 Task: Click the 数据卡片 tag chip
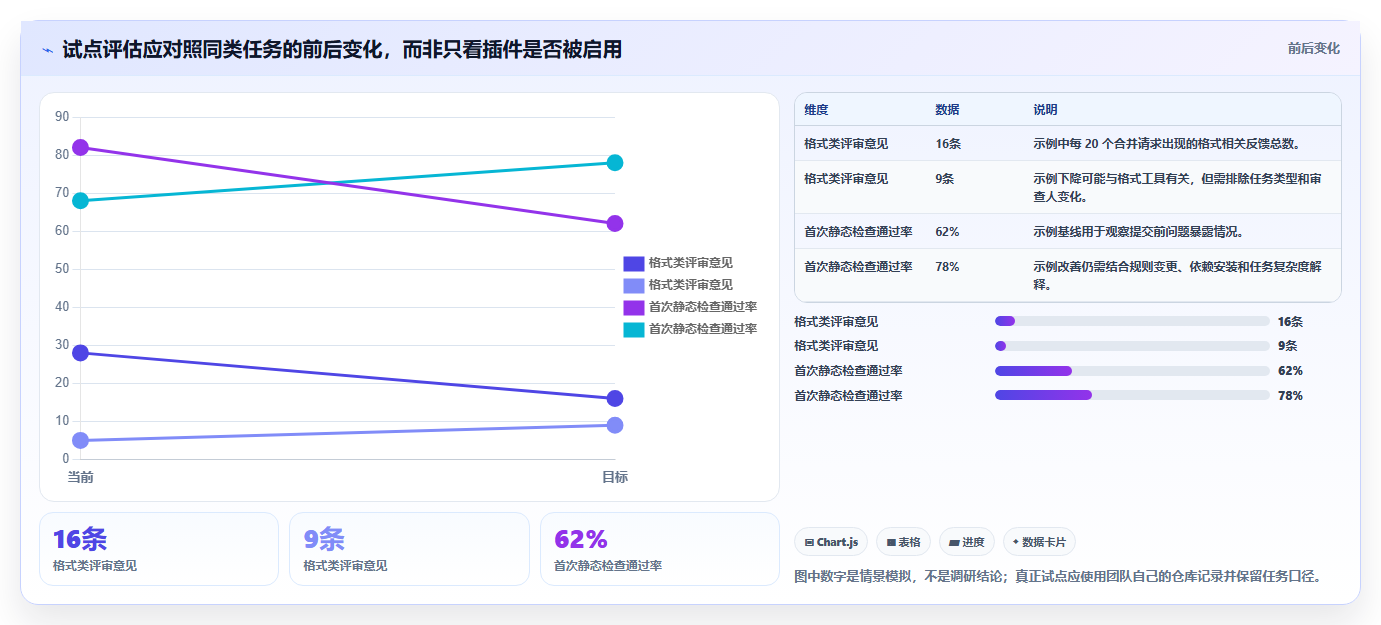click(1039, 542)
